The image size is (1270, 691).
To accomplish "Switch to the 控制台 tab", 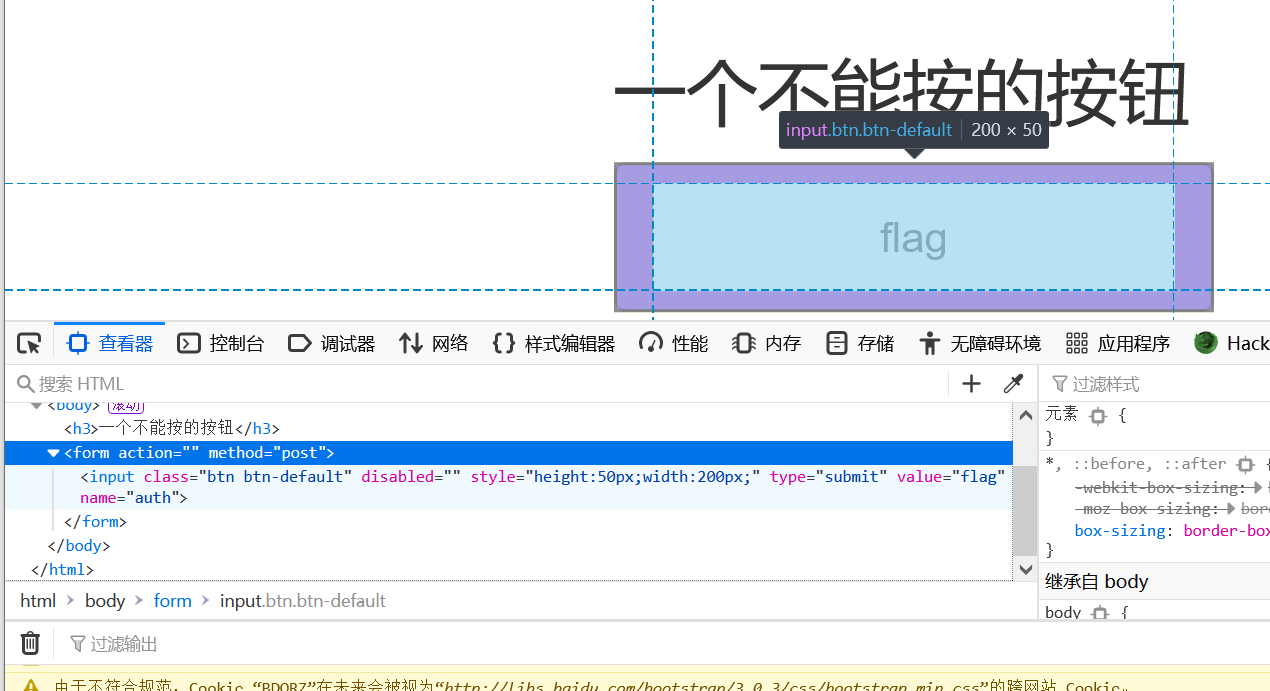I will (221, 342).
